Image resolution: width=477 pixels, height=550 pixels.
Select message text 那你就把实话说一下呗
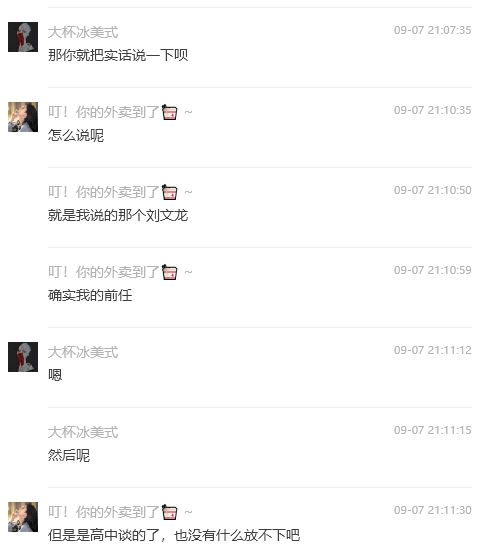(x=118, y=55)
